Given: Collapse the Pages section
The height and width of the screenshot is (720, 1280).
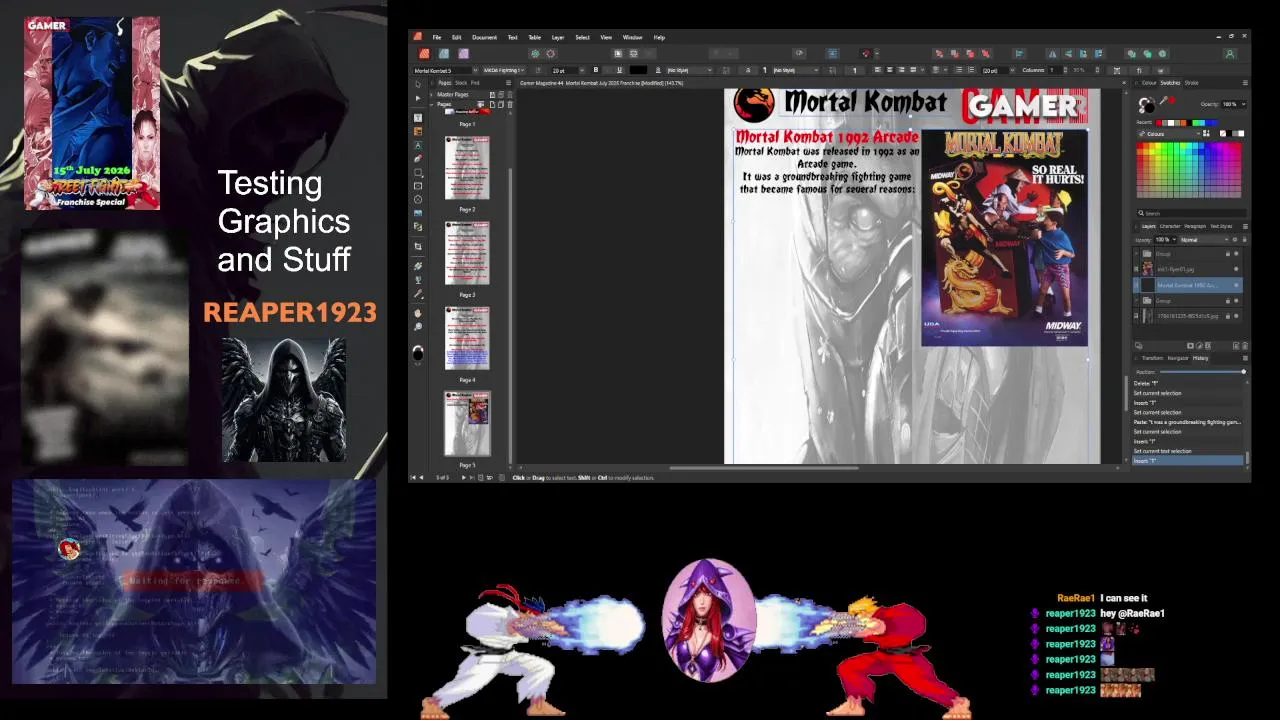Looking at the screenshot, I should 431,104.
